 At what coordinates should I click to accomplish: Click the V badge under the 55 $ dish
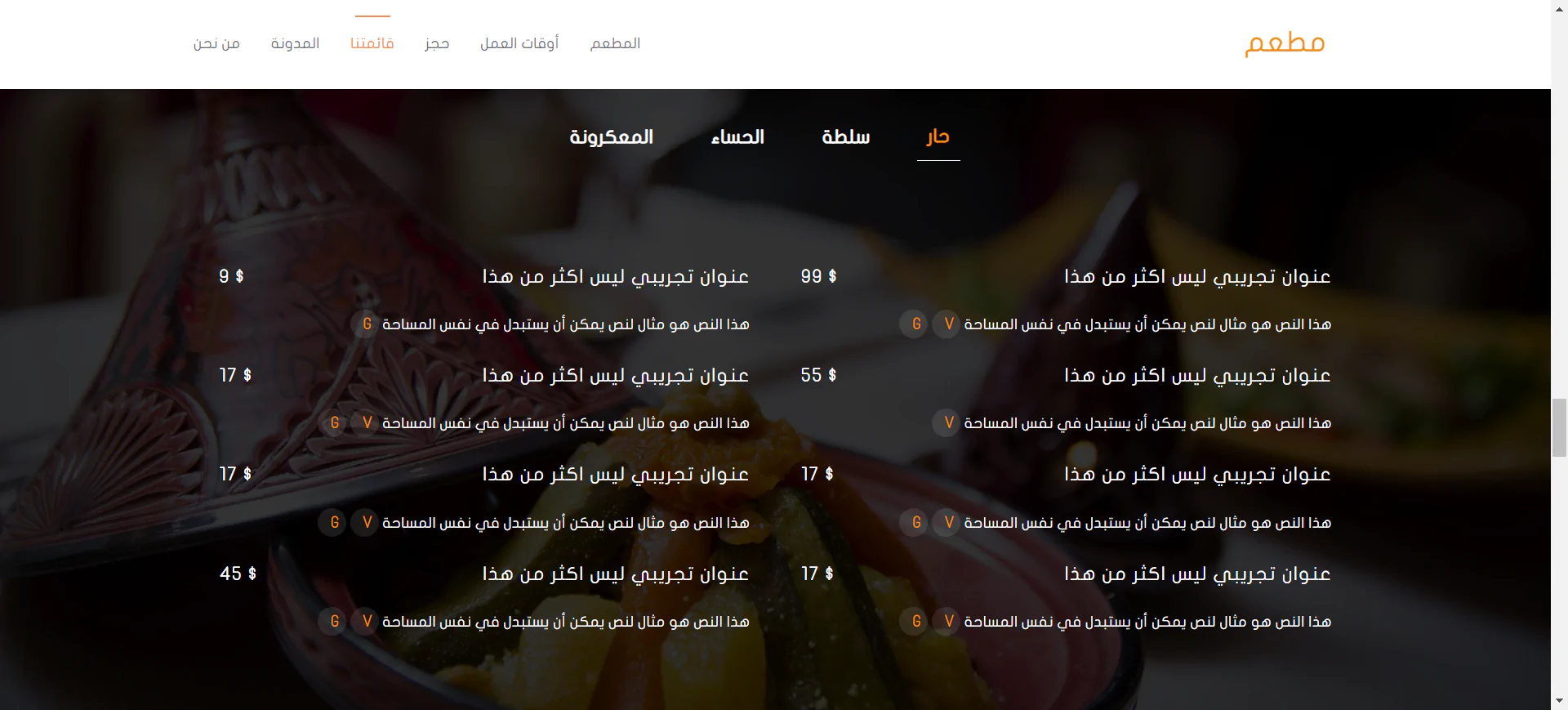pyautogui.click(x=947, y=423)
